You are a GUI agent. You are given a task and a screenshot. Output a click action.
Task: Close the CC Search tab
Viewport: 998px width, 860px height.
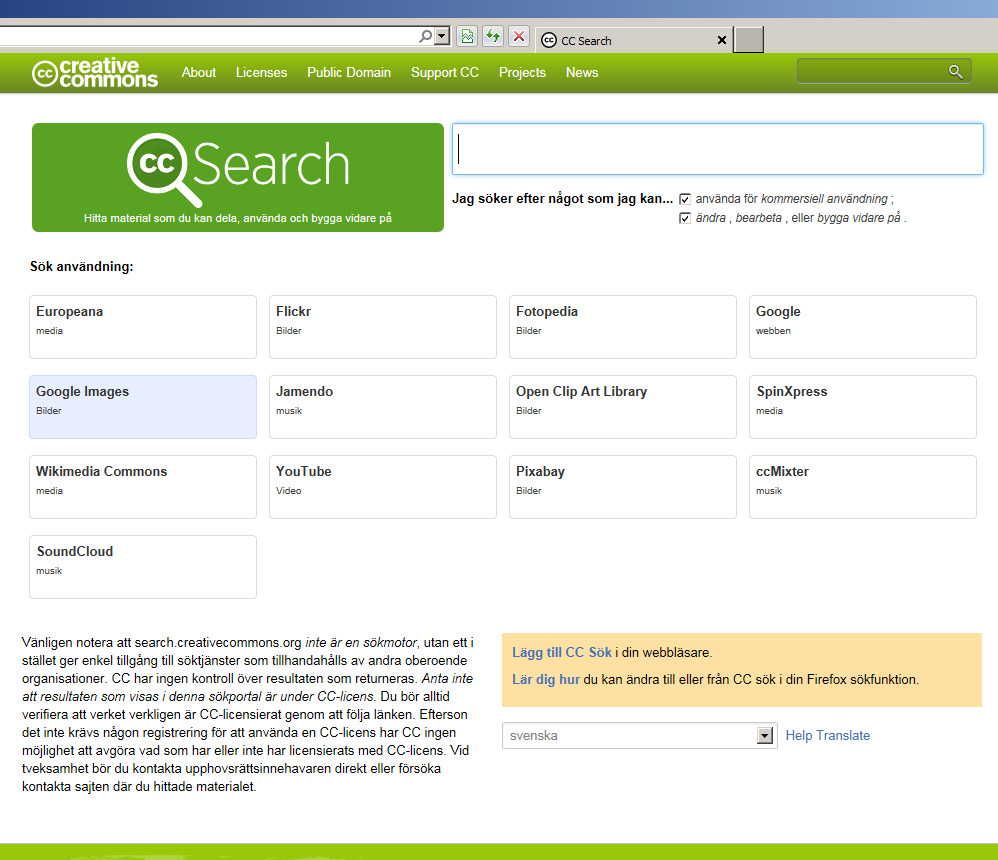point(722,40)
